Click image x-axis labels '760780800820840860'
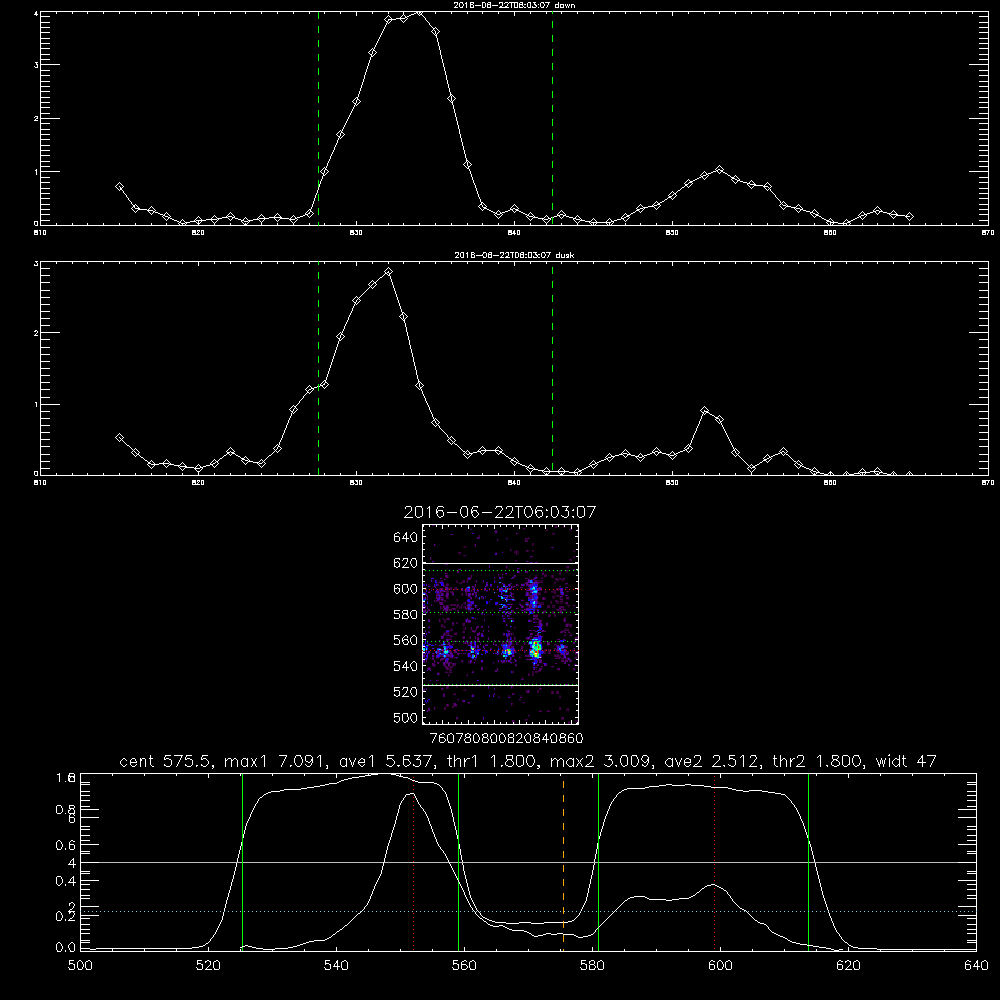This screenshot has height=1000, width=1000. [x=506, y=739]
